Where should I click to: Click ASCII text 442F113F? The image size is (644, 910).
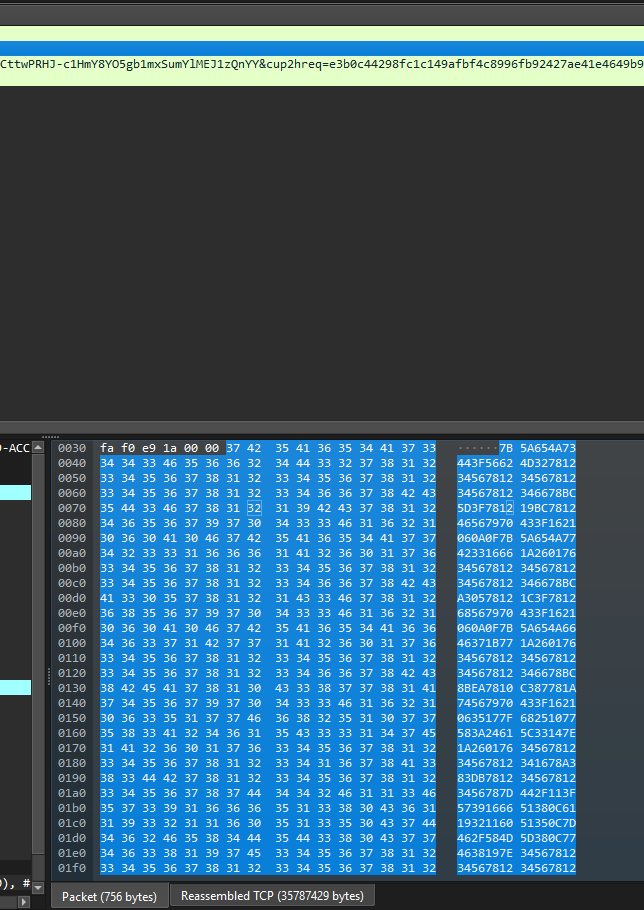coord(548,793)
